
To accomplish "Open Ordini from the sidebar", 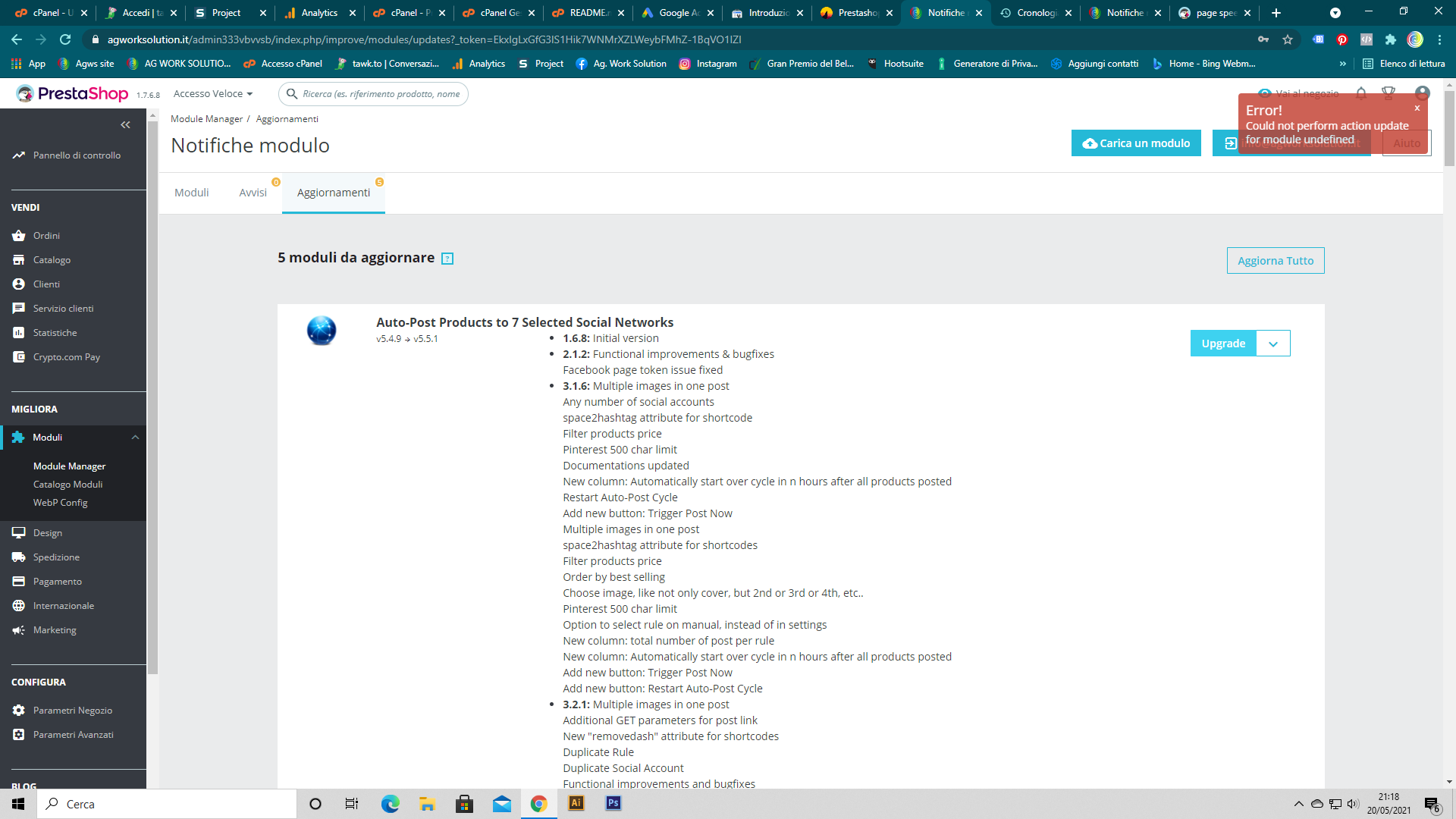I will coord(46,236).
